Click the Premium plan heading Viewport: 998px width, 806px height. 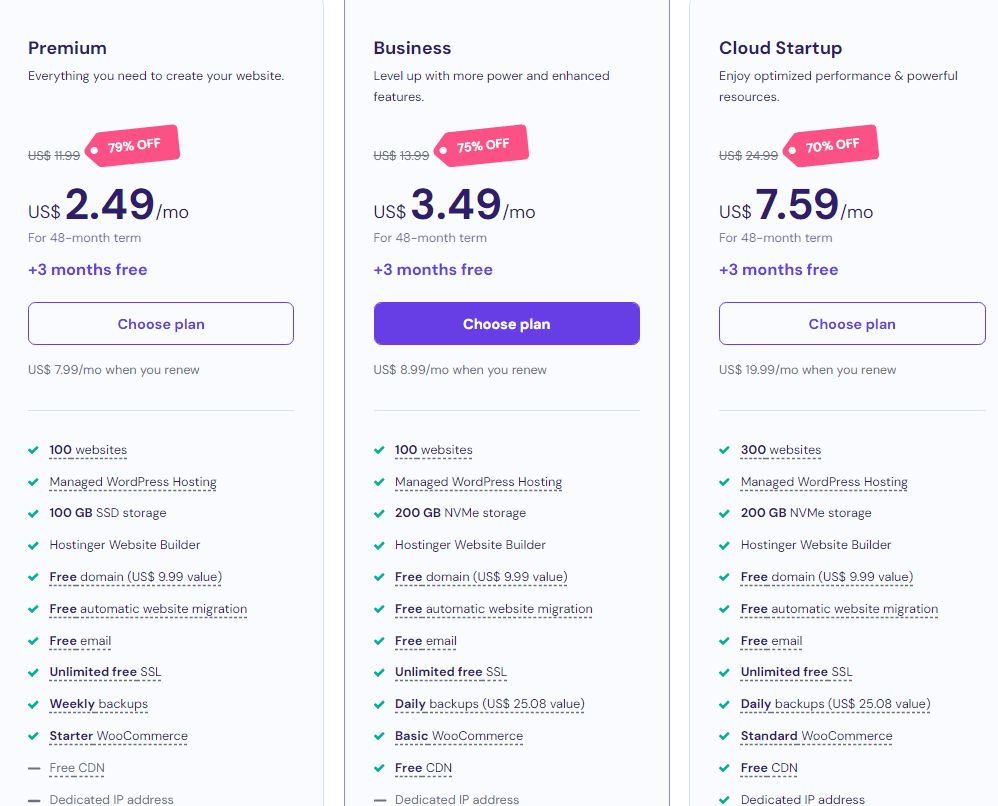(x=67, y=48)
